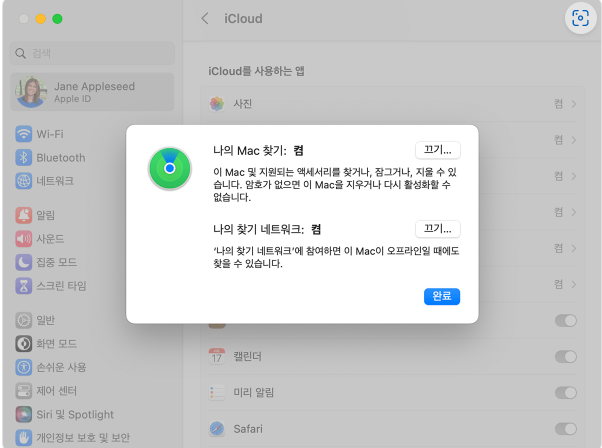Turn off 나의 찾기 네트워크 with 끄기 button
Image resolution: width=602 pixels, height=448 pixels.
pyautogui.click(x=438, y=229)
